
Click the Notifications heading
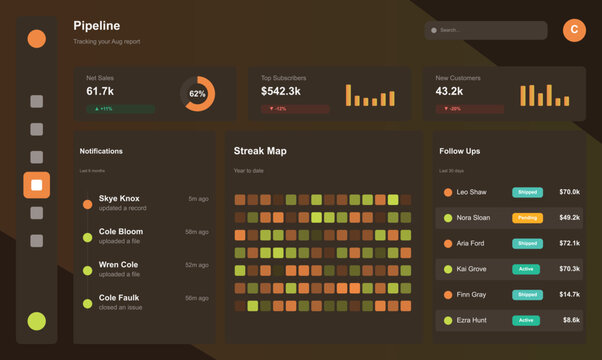tap(101, 151)
